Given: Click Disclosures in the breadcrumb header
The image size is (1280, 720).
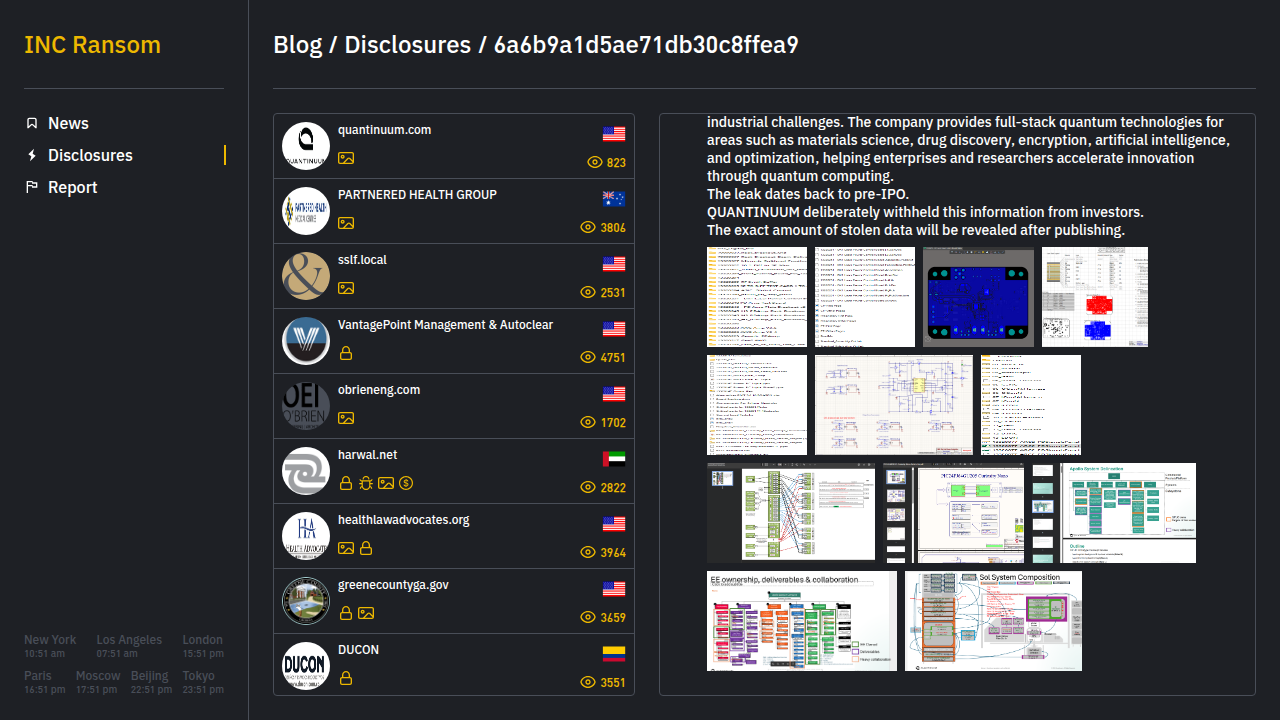Looking at the screenshot, I should (x=407, y=45).
